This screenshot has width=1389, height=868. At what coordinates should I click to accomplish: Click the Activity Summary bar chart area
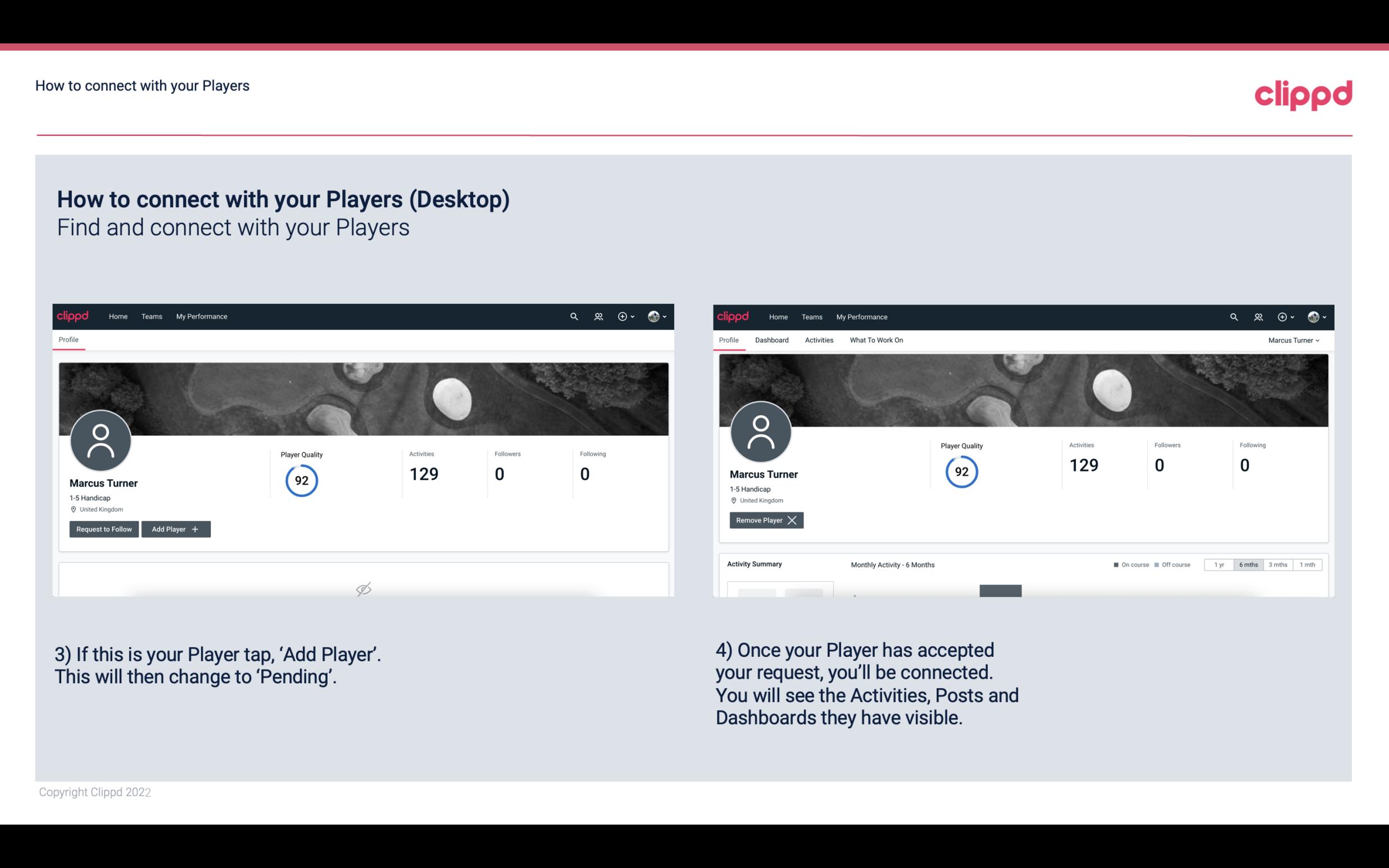[1000, 590]
